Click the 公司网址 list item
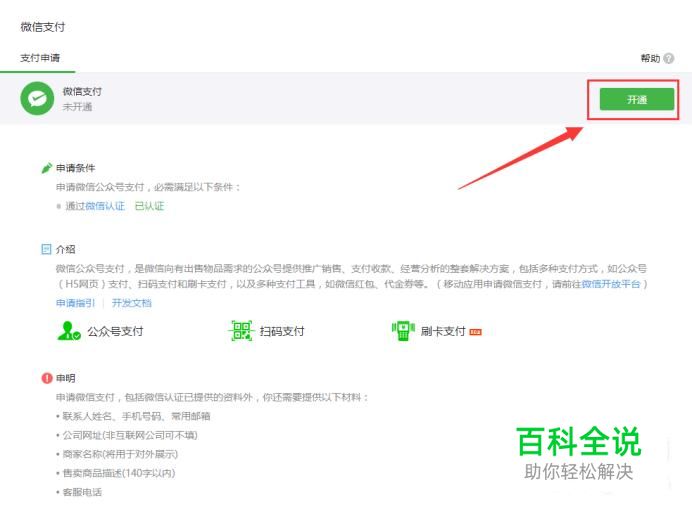The height and width of the screenshot is (516, 692). (x=127, y=436)
